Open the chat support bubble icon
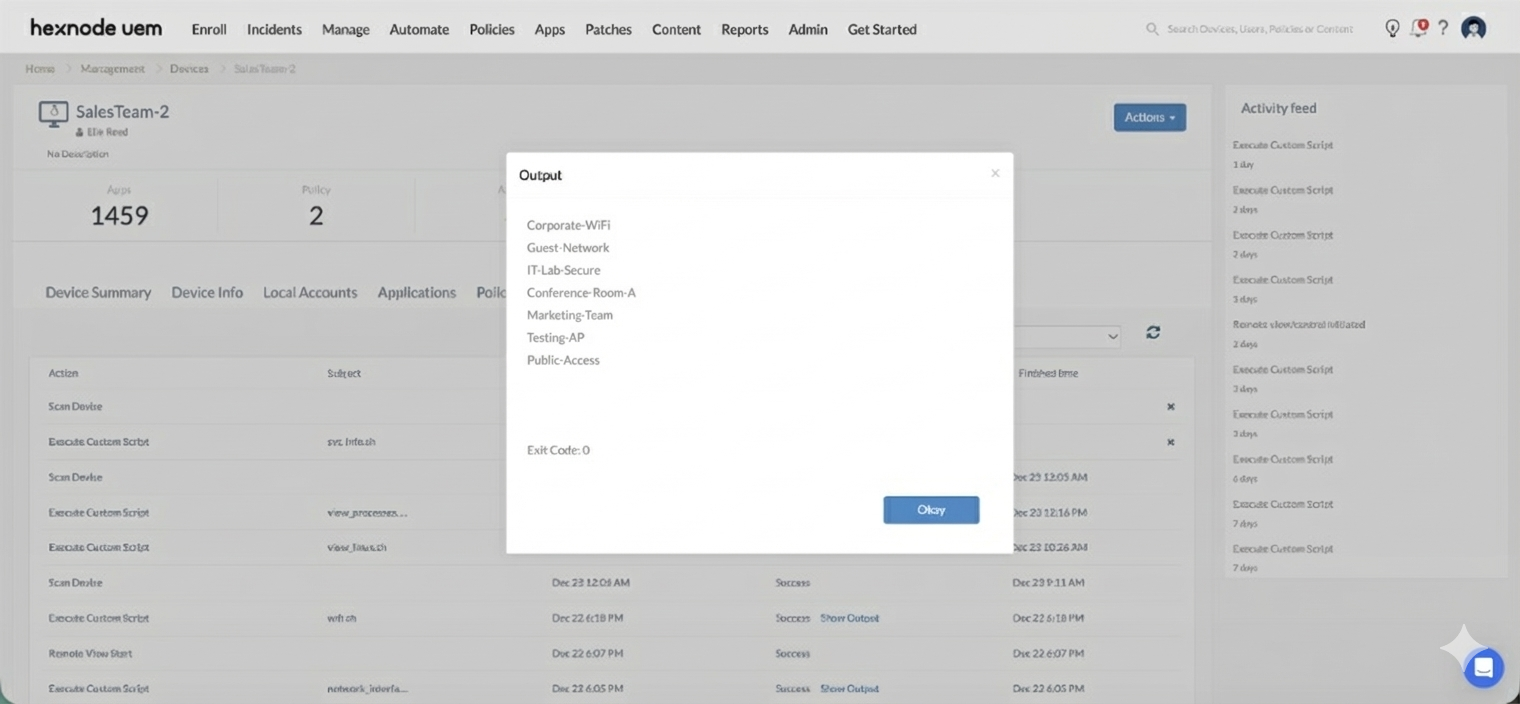The width and height of the screenshot is (1520, 704). coord(1483,668)
